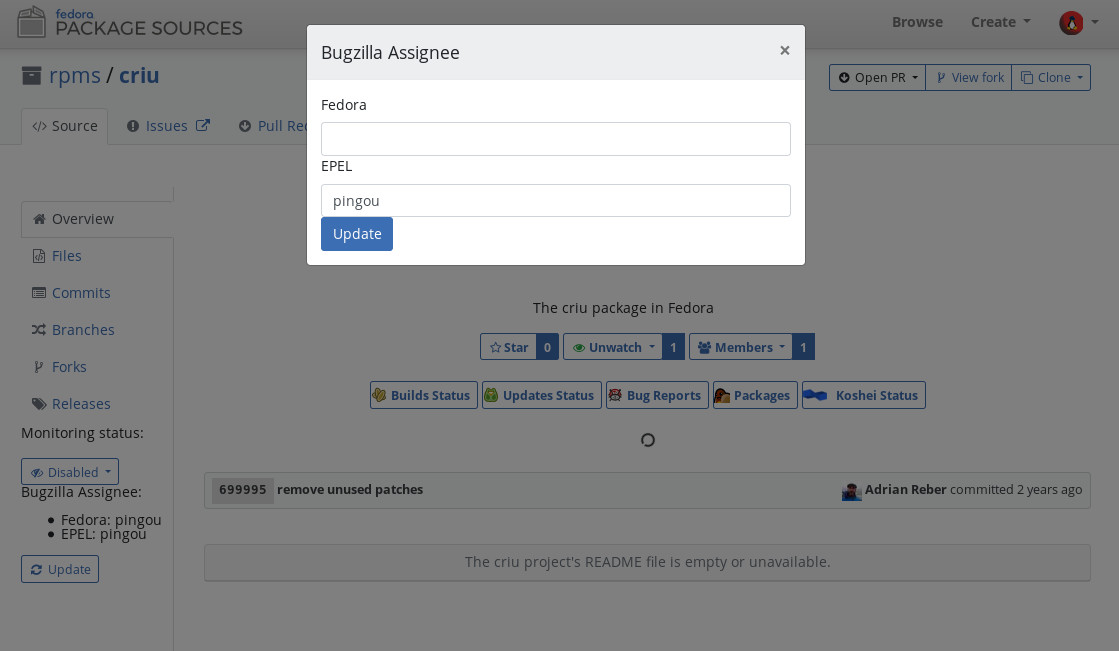Open Releases in the sidebar
This screenshot has height=651, width=1119.
click(81, 404)
